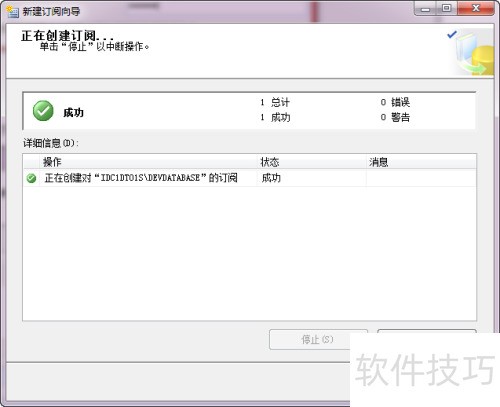
Task: Close the 新建订阅向导 window
Action: (x=476, y=8)
